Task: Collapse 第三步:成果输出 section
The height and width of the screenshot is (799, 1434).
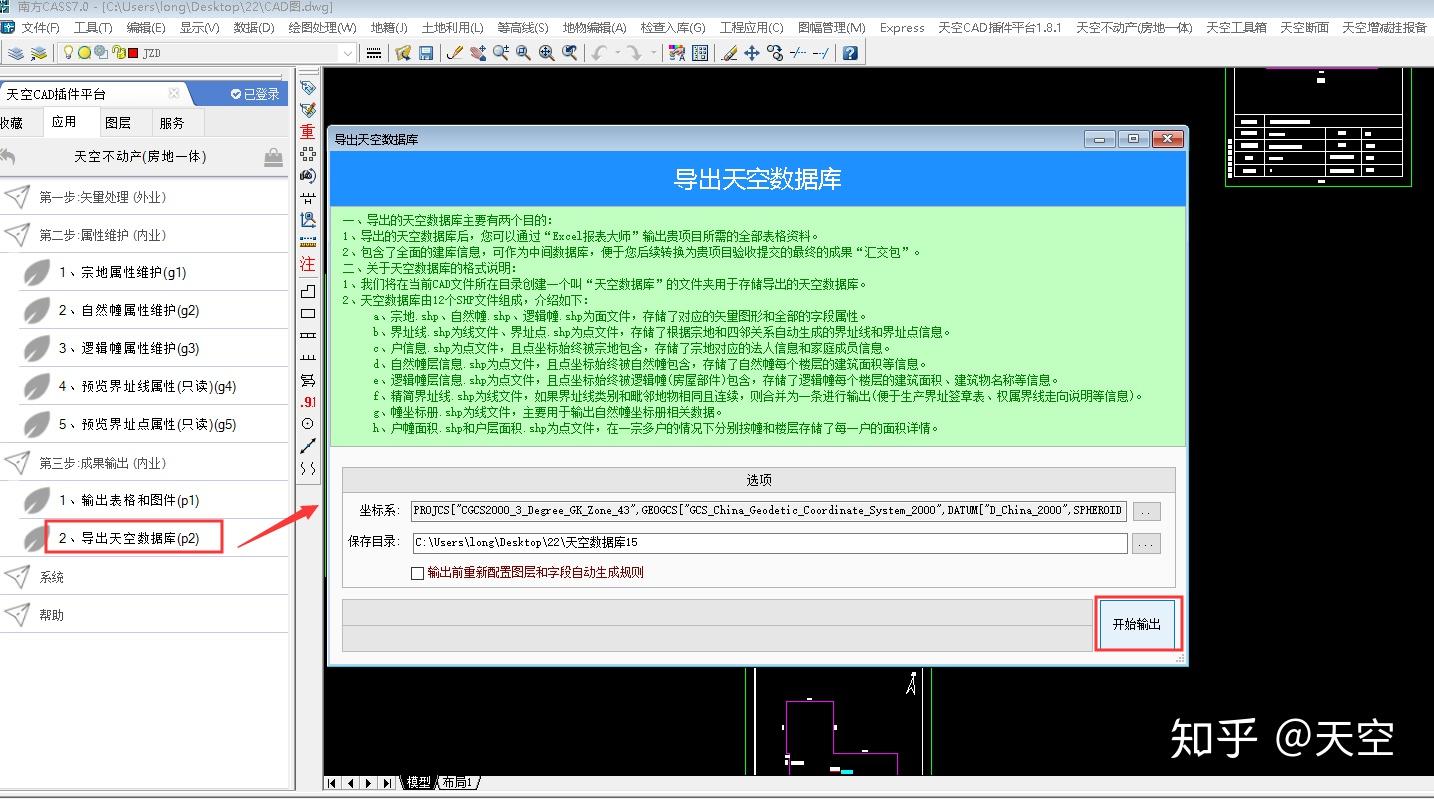Action: pyautogui.click(x=144, y=463)
